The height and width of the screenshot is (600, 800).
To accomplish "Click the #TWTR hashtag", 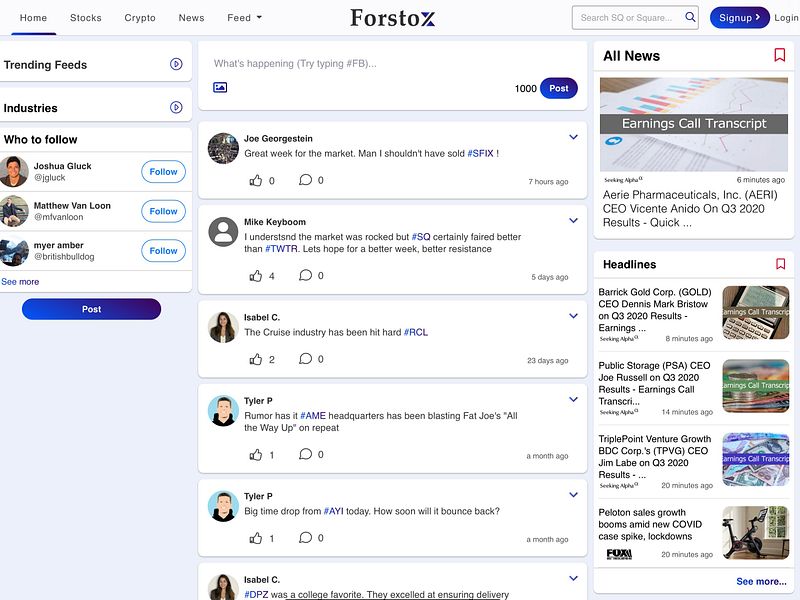I will click(281, 248).
